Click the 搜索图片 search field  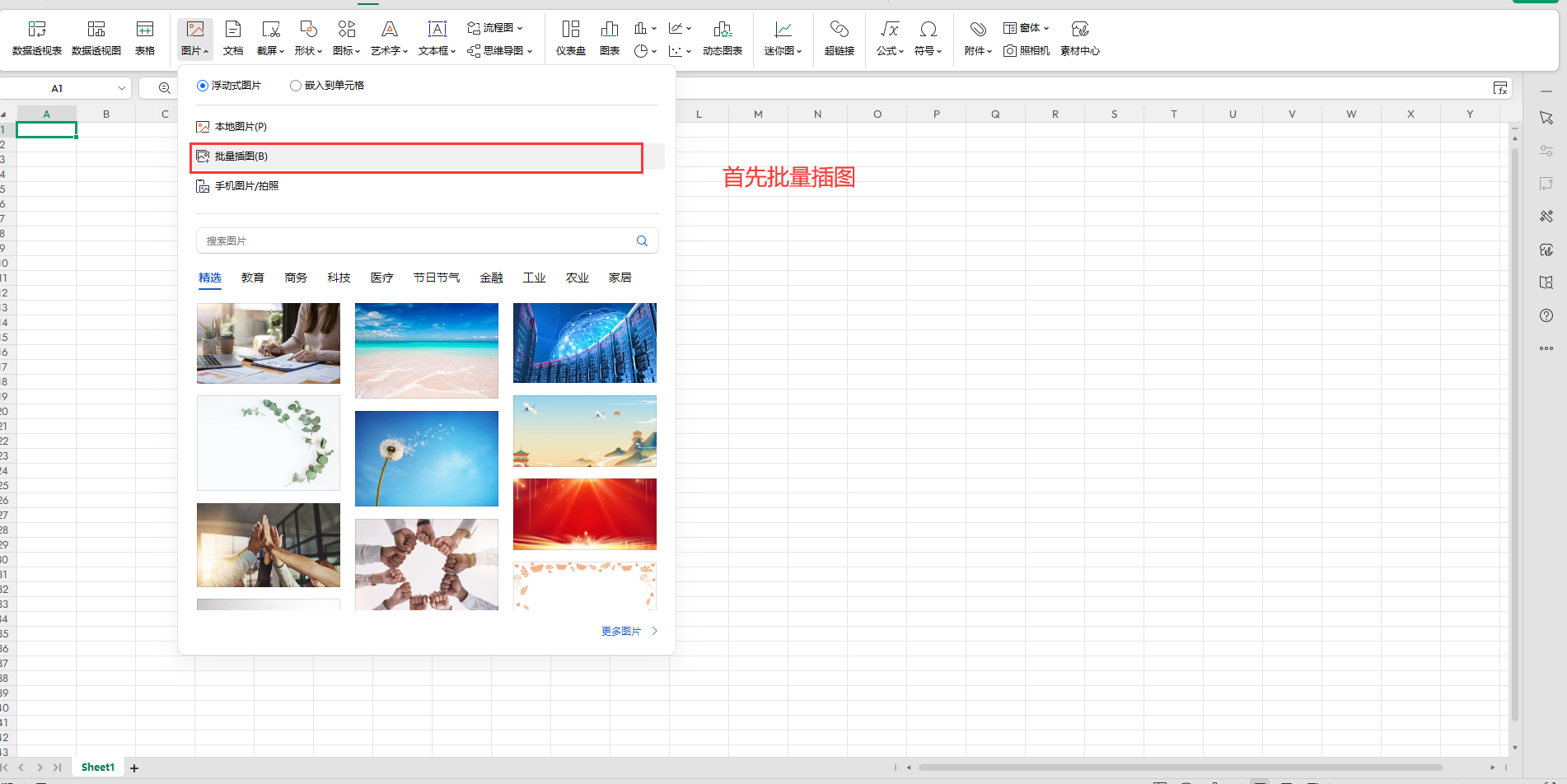[x=412, y=240]
